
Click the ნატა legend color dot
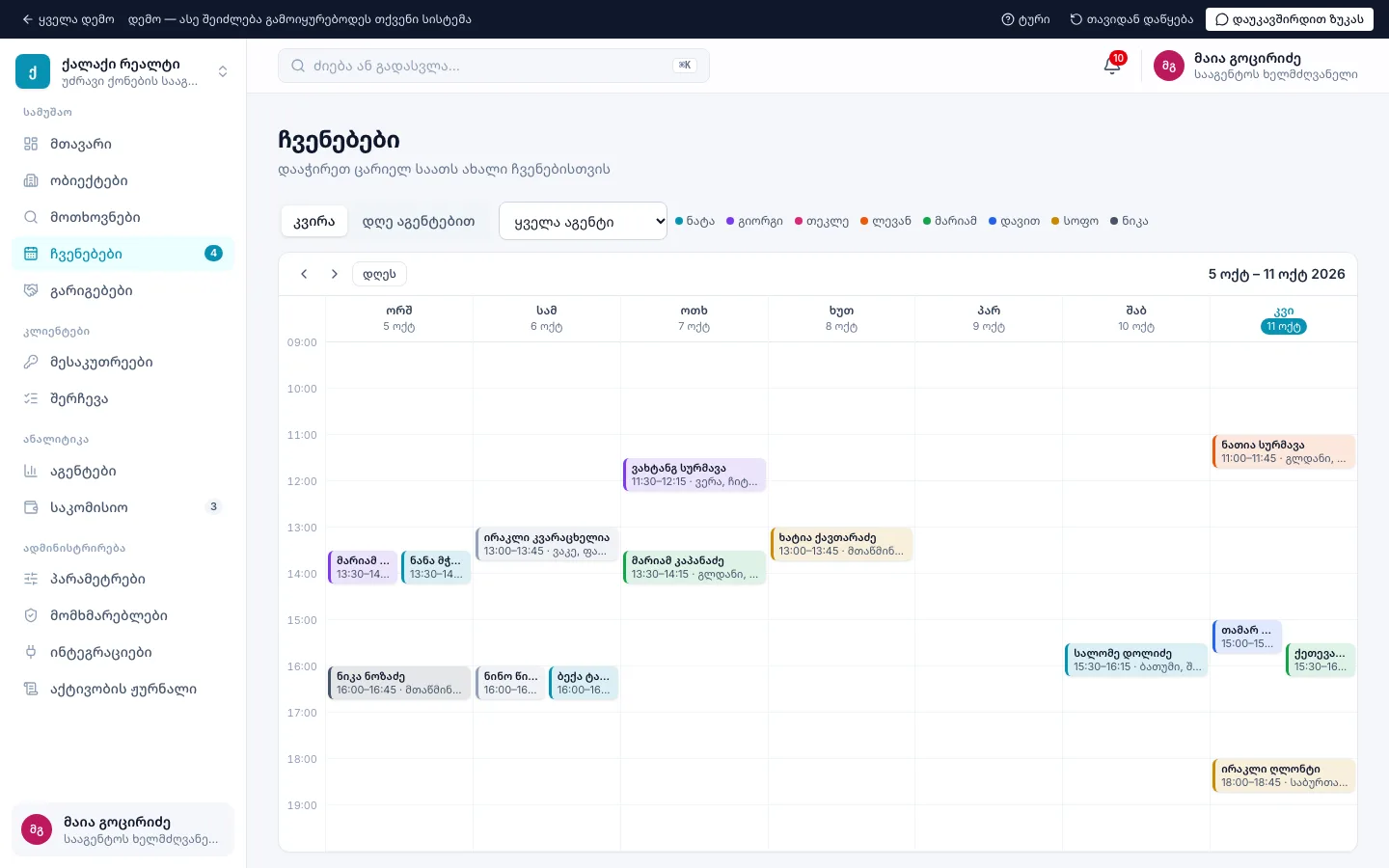[x=679, y=221]
